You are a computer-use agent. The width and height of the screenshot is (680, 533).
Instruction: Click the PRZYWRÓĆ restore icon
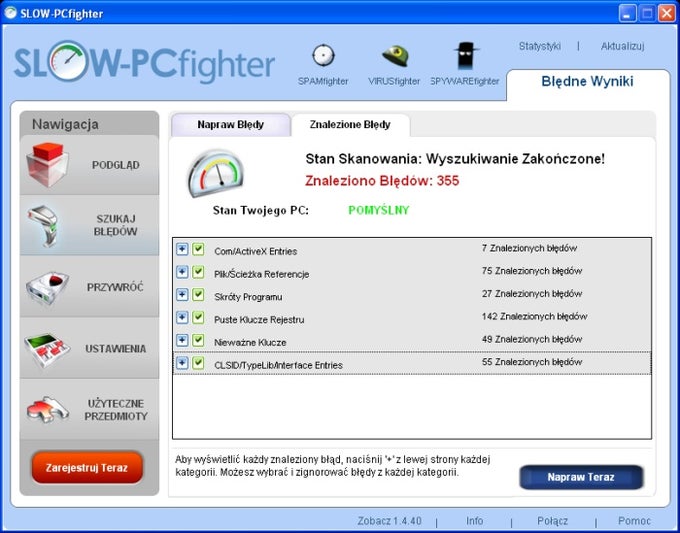(x=47, y=287)
